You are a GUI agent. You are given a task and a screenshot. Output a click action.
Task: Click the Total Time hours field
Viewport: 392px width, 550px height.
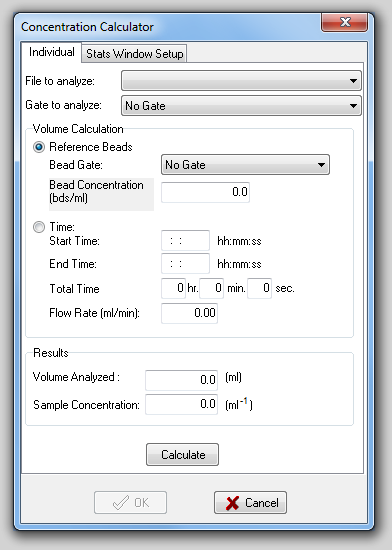[x=173, y=288]
